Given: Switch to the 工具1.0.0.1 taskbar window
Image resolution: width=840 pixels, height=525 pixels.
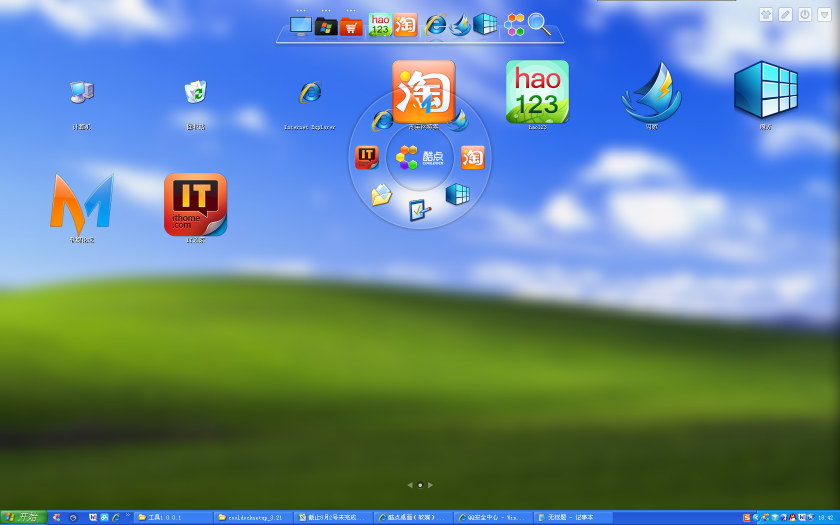Looking at the screenshot, I should (x=173, y=518).
